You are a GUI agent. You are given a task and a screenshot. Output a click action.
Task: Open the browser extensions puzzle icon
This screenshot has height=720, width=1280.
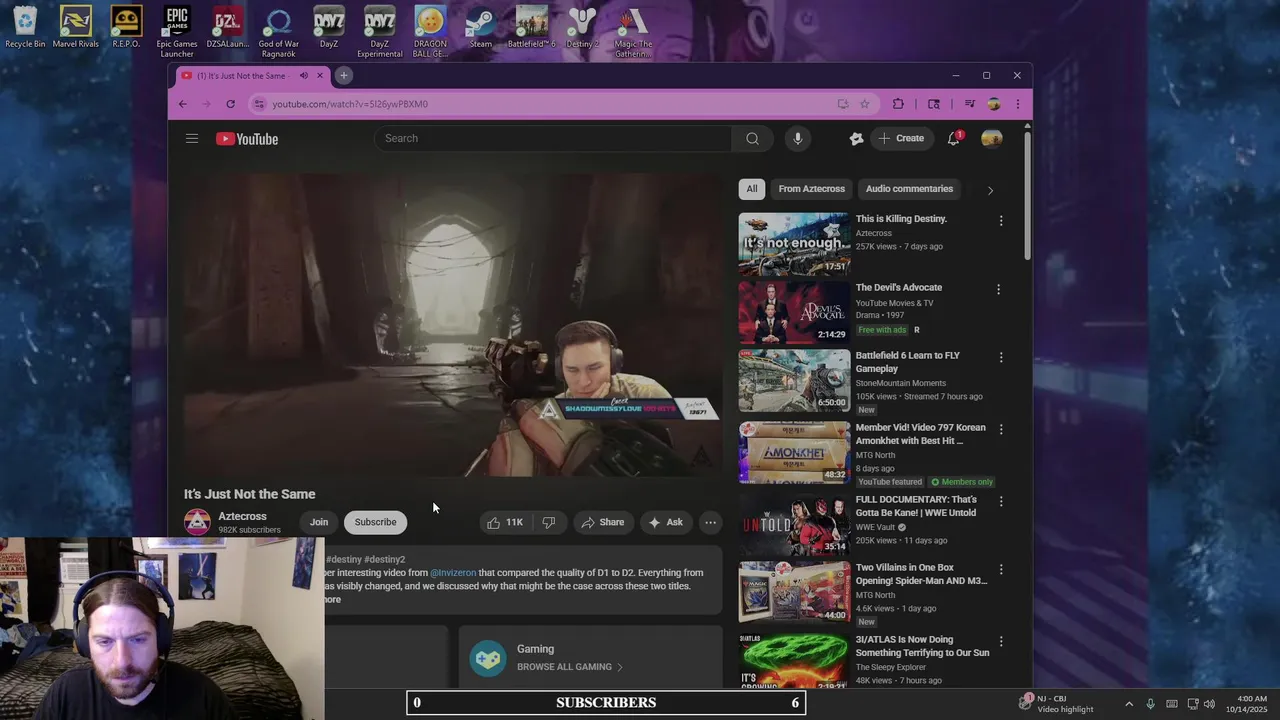click(898, 104)
